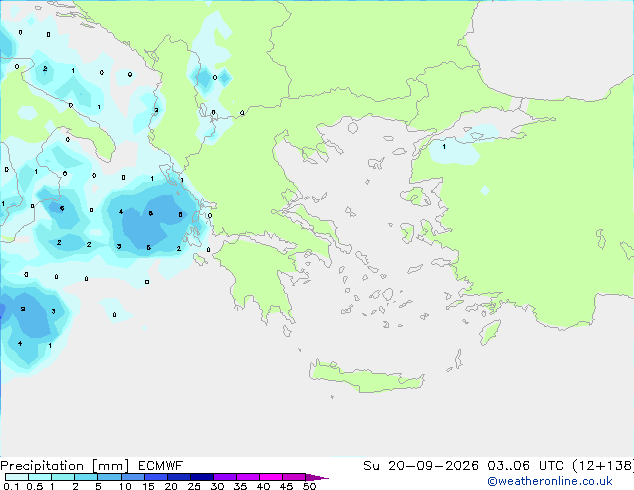The width and height of the screenshot is (634, 490).
Task: Click the forecast date Su 20-09-2026 label
Action: click(x=421, y=466)
